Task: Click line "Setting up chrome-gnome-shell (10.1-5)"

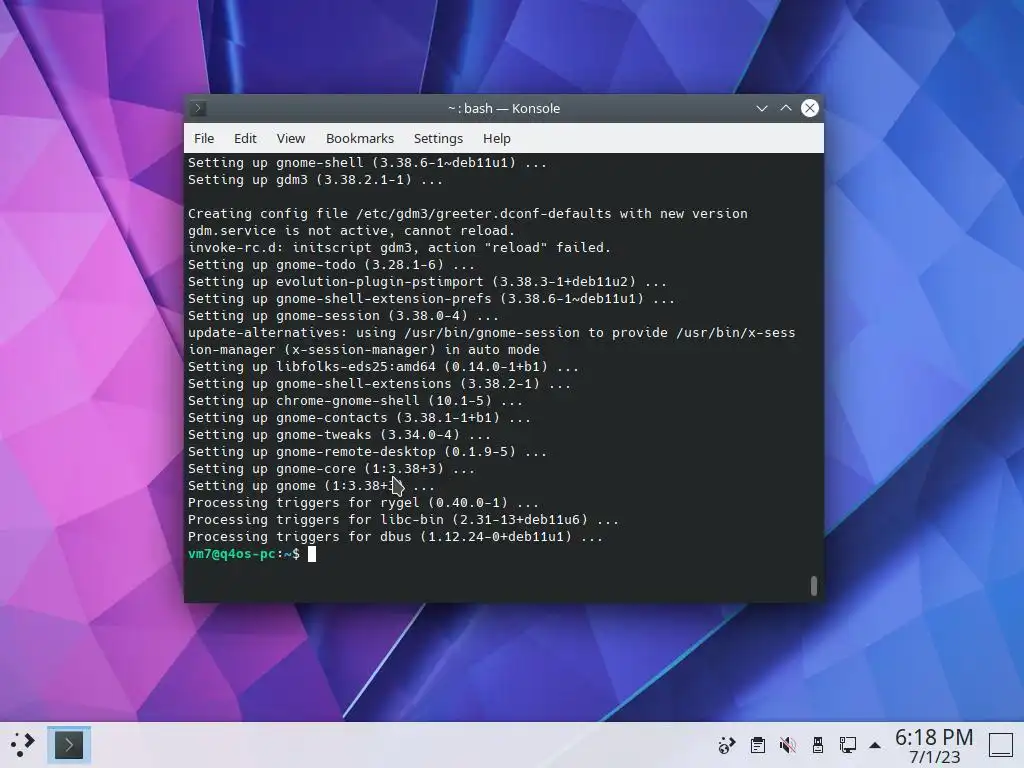Action: [355, 401]
